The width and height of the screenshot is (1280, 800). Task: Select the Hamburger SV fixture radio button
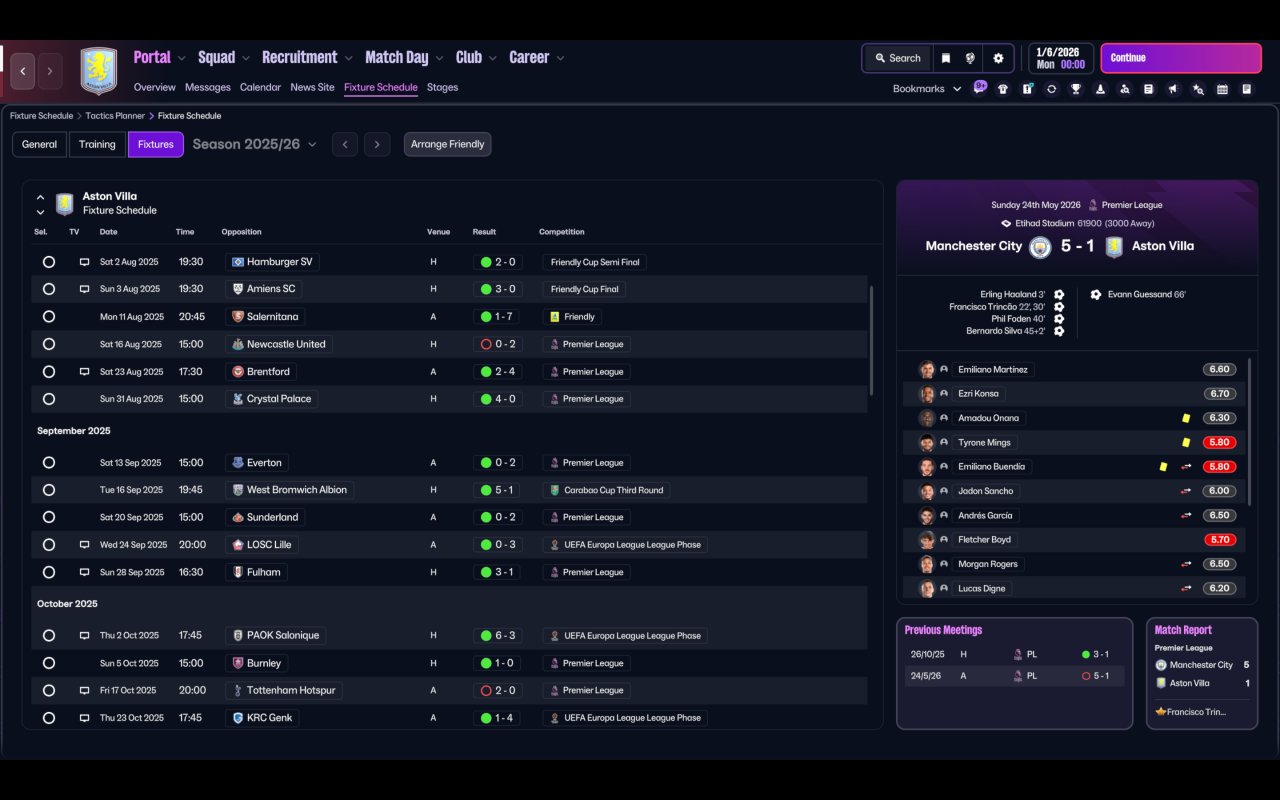click(x=49, y=262)
